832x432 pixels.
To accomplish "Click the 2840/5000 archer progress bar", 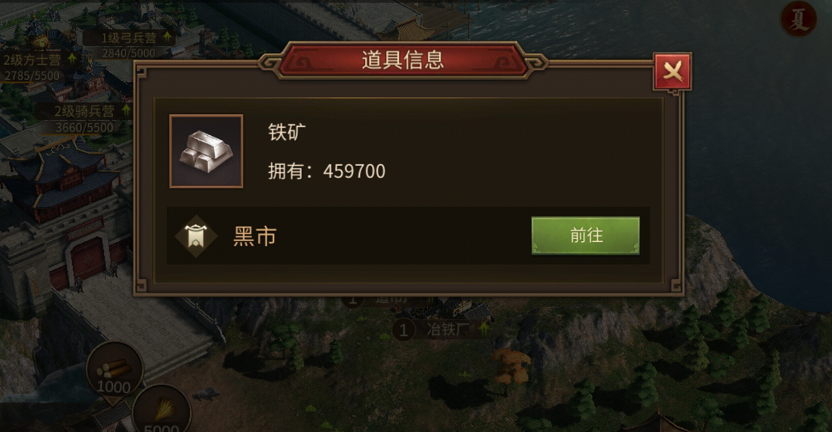I will point(129,53).
